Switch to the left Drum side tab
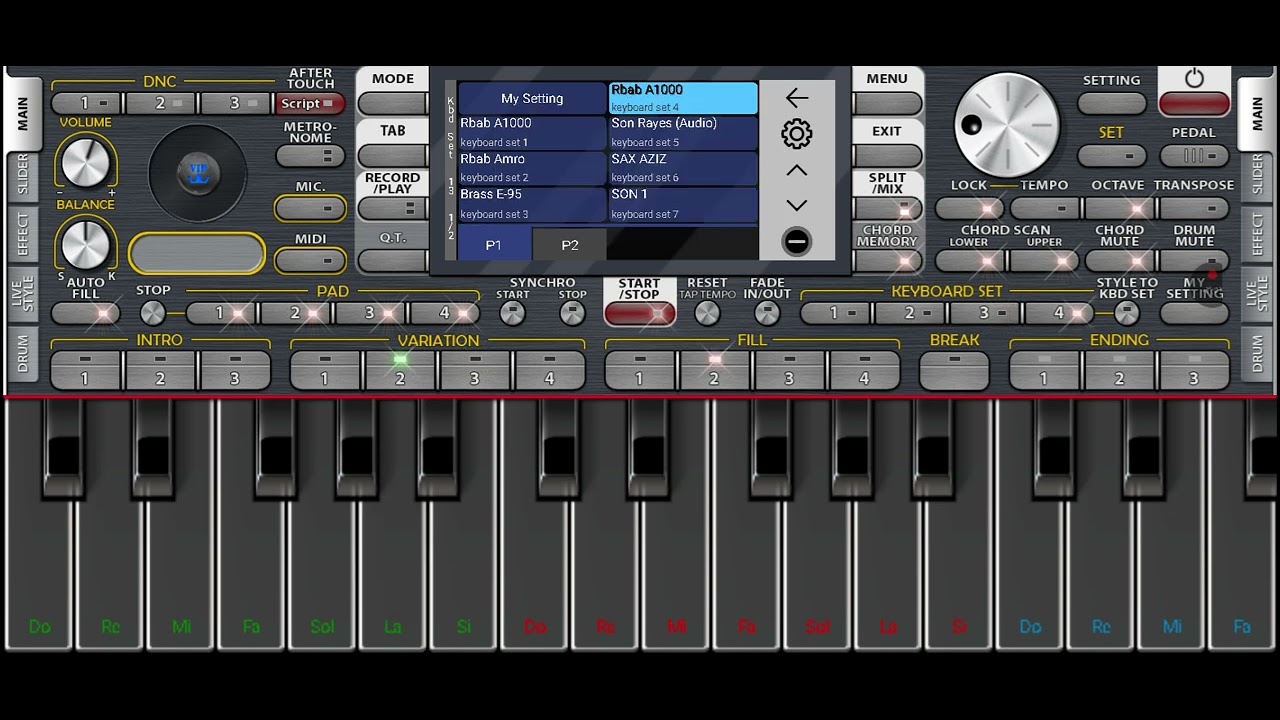The image size is (1280, 720). (22, 354)
